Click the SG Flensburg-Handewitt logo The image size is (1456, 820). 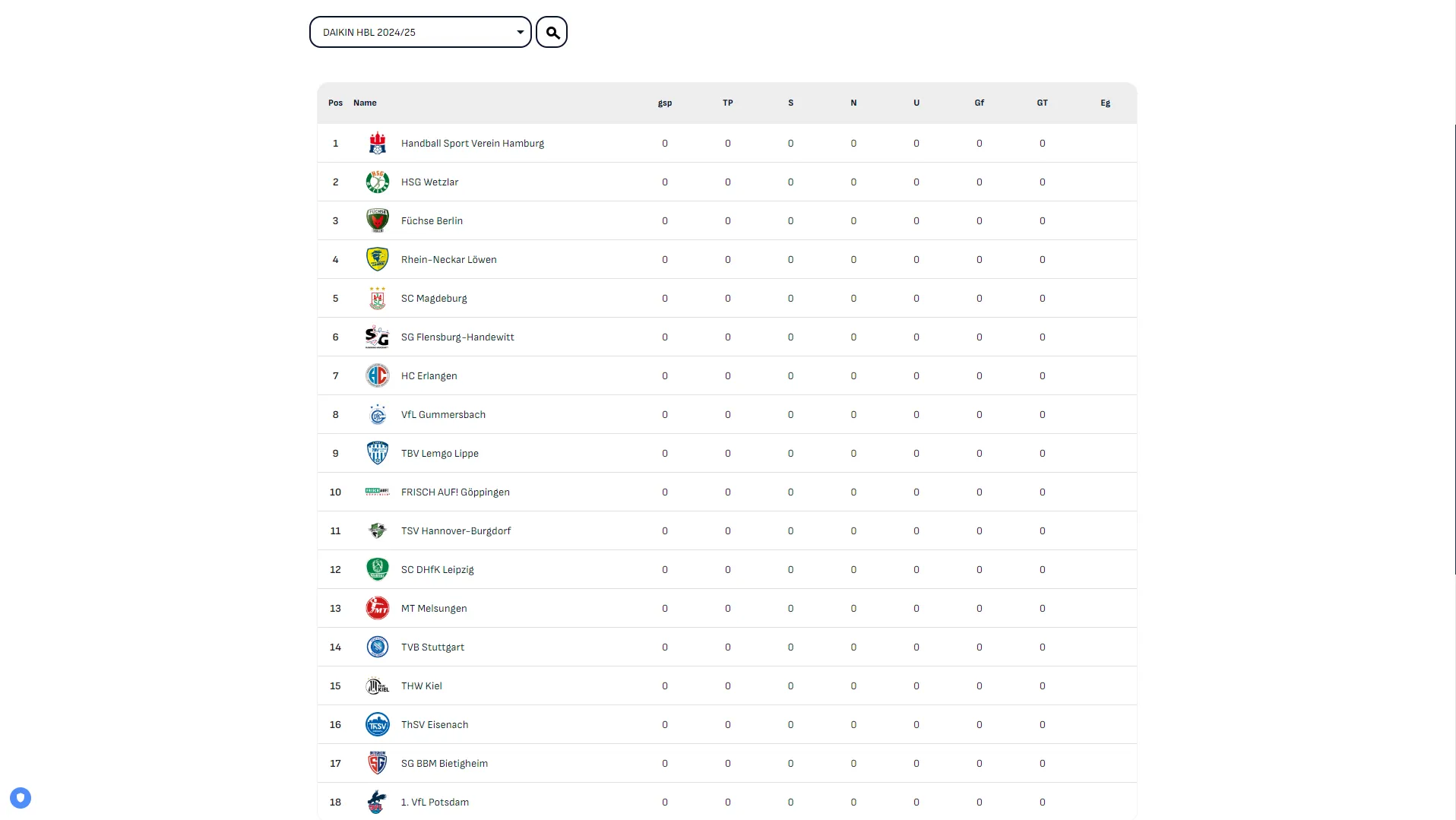(x=377, y=337)
